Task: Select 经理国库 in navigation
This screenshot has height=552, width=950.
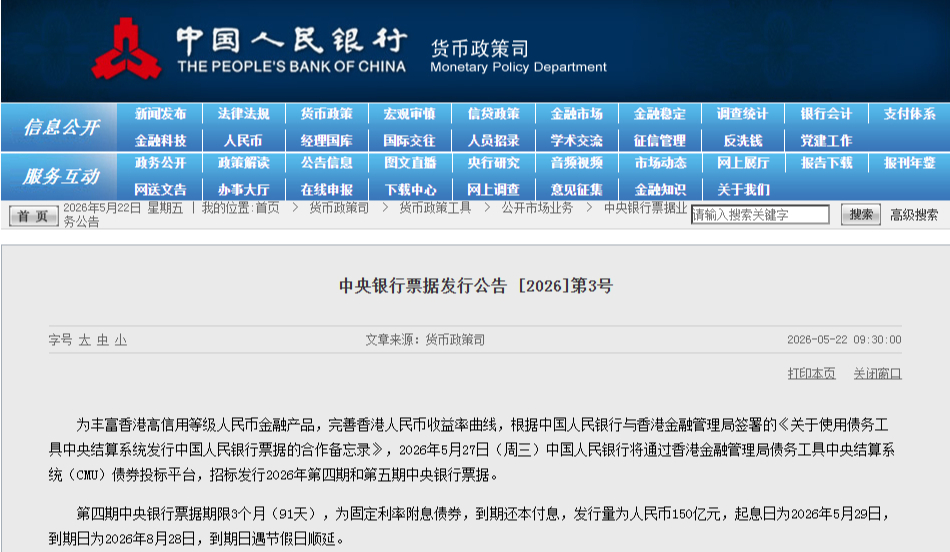Action: tap(327, 141)
